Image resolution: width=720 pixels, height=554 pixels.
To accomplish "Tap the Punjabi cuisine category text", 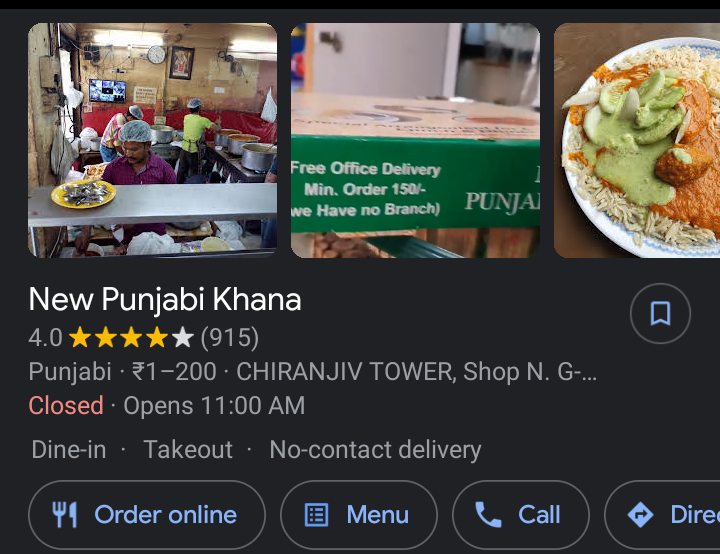I will click(70, 371).
